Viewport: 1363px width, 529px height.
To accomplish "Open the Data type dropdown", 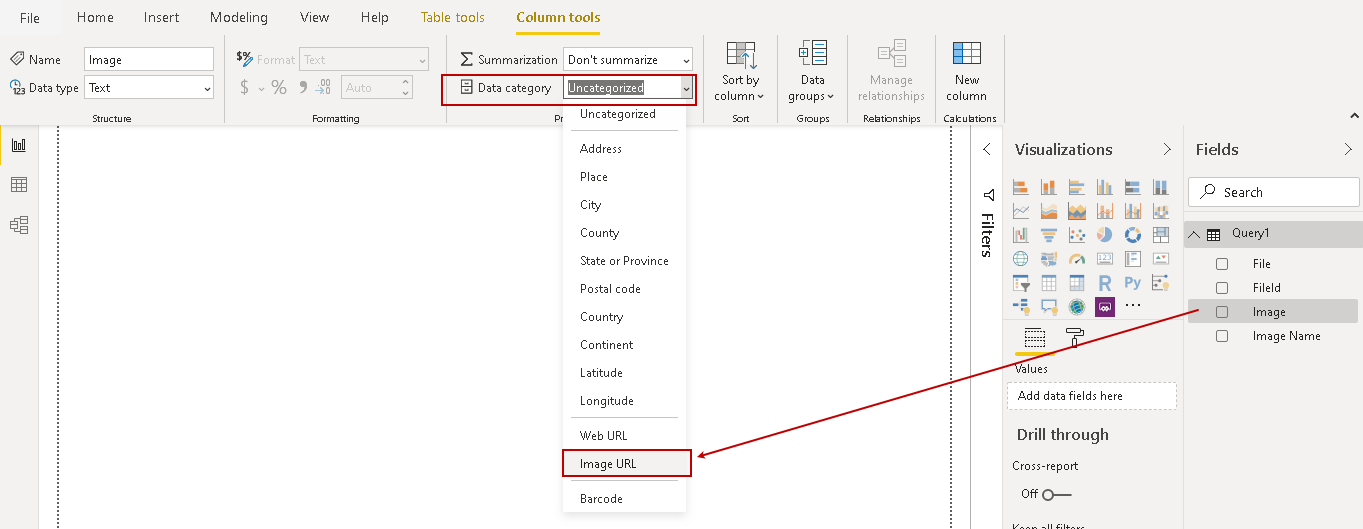I will (x=149, y=88).
